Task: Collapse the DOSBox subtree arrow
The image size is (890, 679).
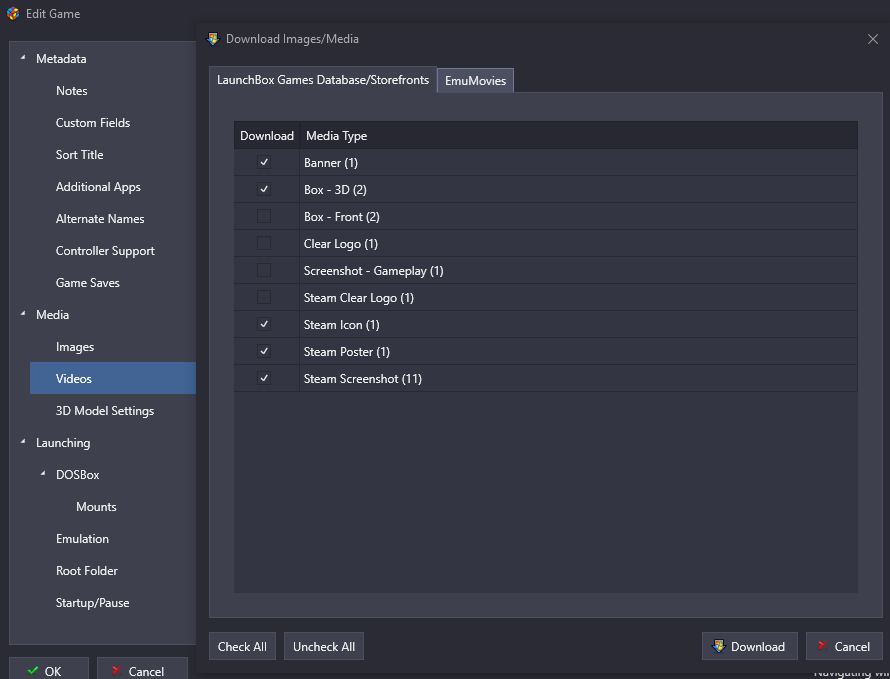Action: [x=43, y=475]
